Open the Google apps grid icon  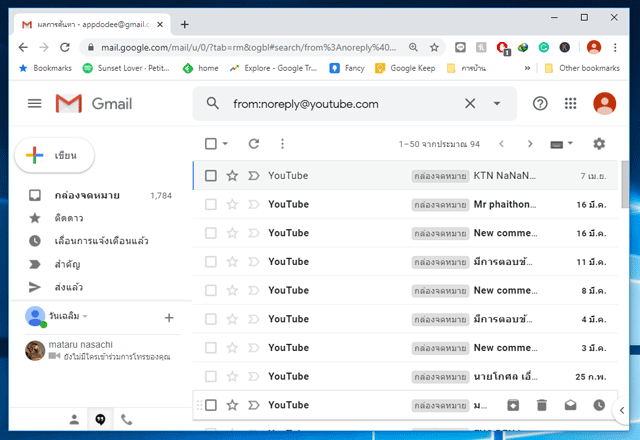[x=570, y=104]
